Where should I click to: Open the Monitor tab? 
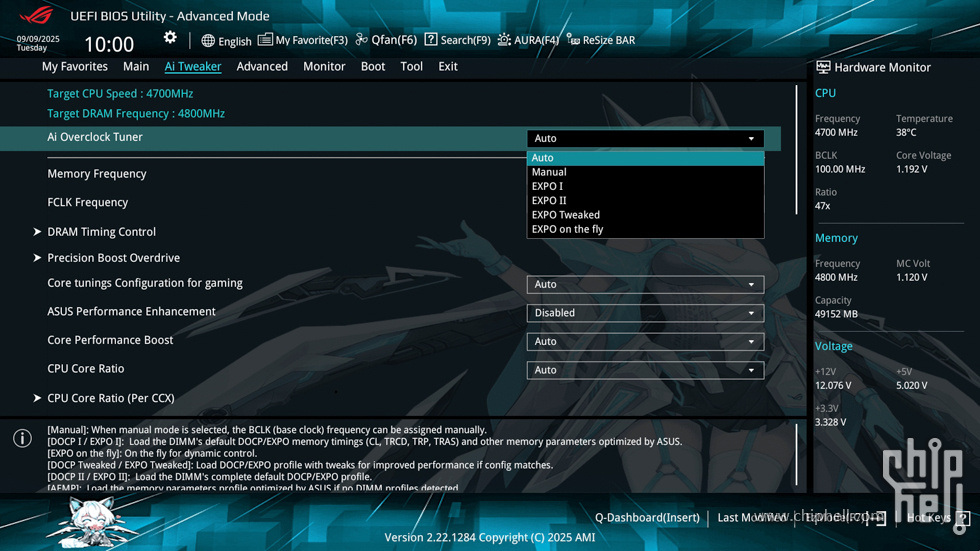[324, 66]
